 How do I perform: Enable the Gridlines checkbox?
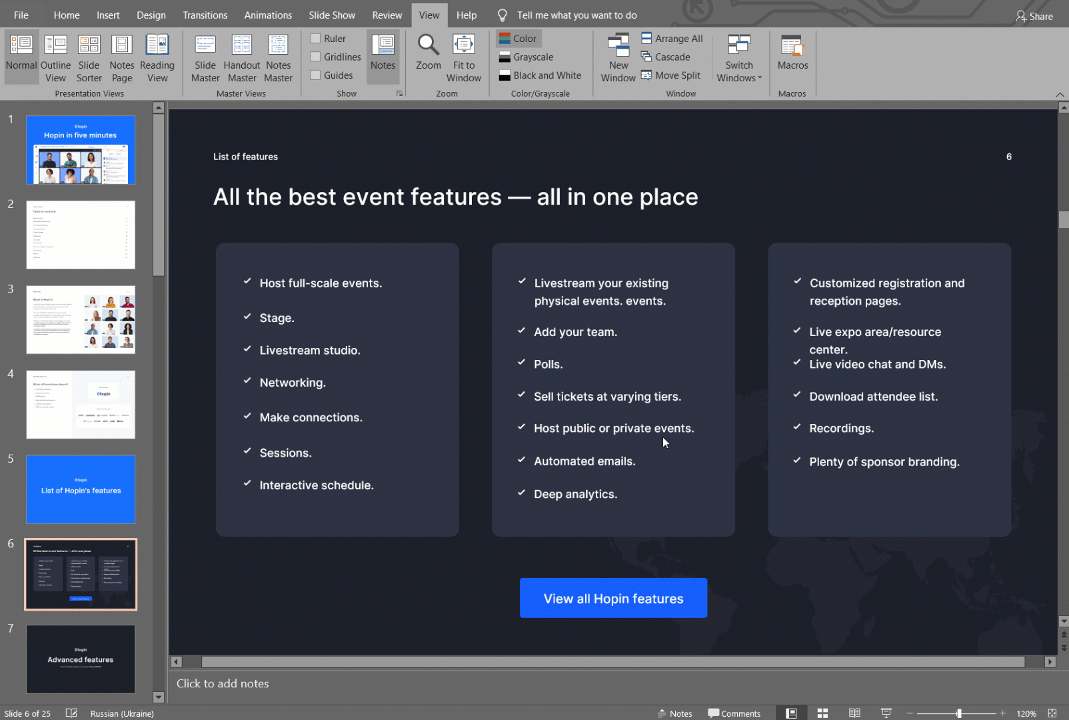point(316,57)
